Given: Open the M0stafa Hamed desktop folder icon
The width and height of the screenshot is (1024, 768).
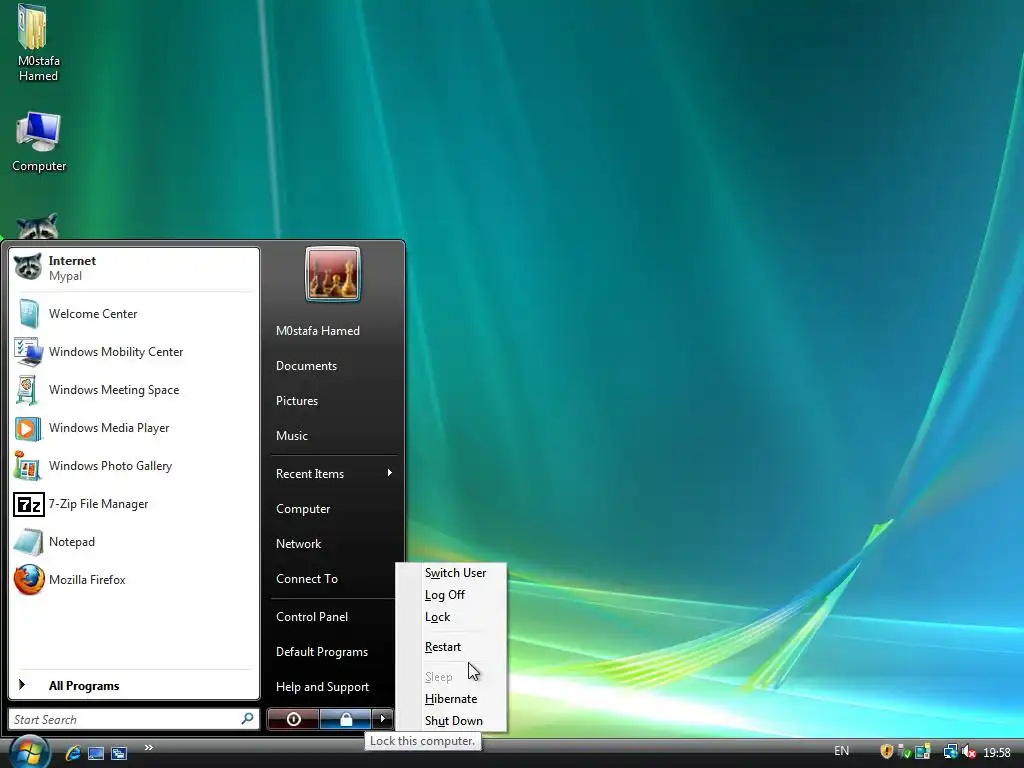Looking at the screenshot, I should [38, 43].
